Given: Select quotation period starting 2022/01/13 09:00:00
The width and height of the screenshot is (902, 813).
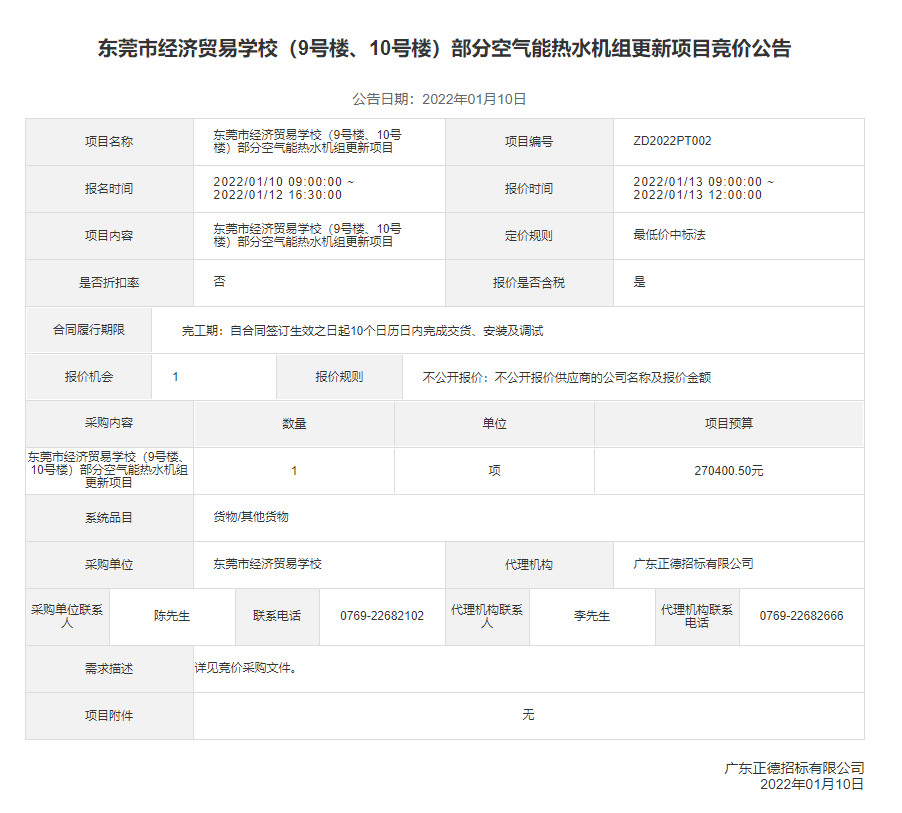Looking at the screenshot, I should coord(704,189).
